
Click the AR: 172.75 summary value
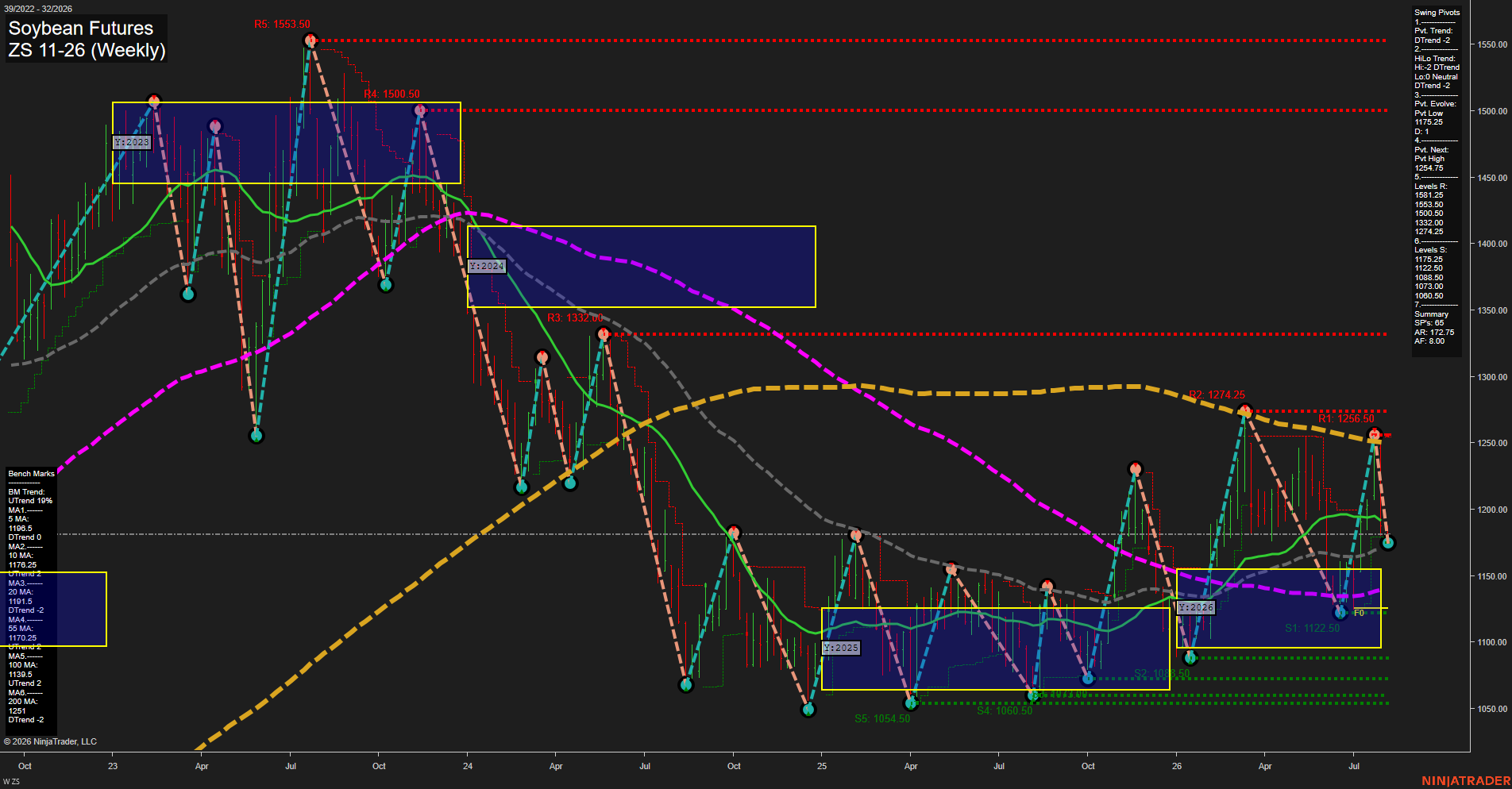click(1434, 333)
